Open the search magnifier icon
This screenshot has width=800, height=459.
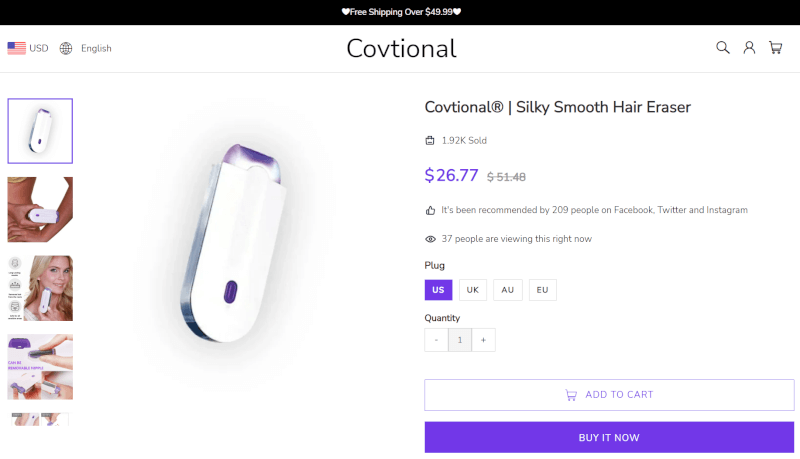(723, 48)
